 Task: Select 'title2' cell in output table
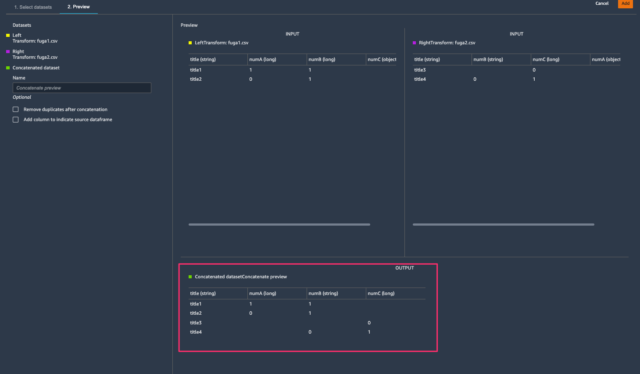click(x=196, y=313)
